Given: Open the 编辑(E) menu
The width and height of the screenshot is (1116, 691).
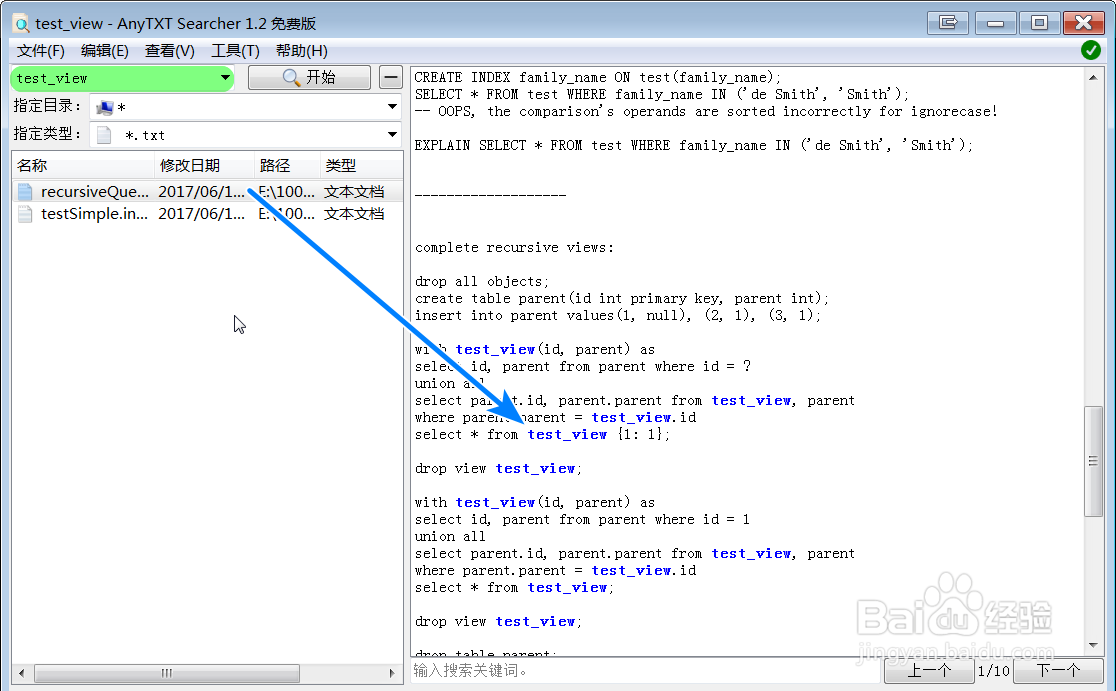Looking at the screenshot, I should (x=105, y=51).
